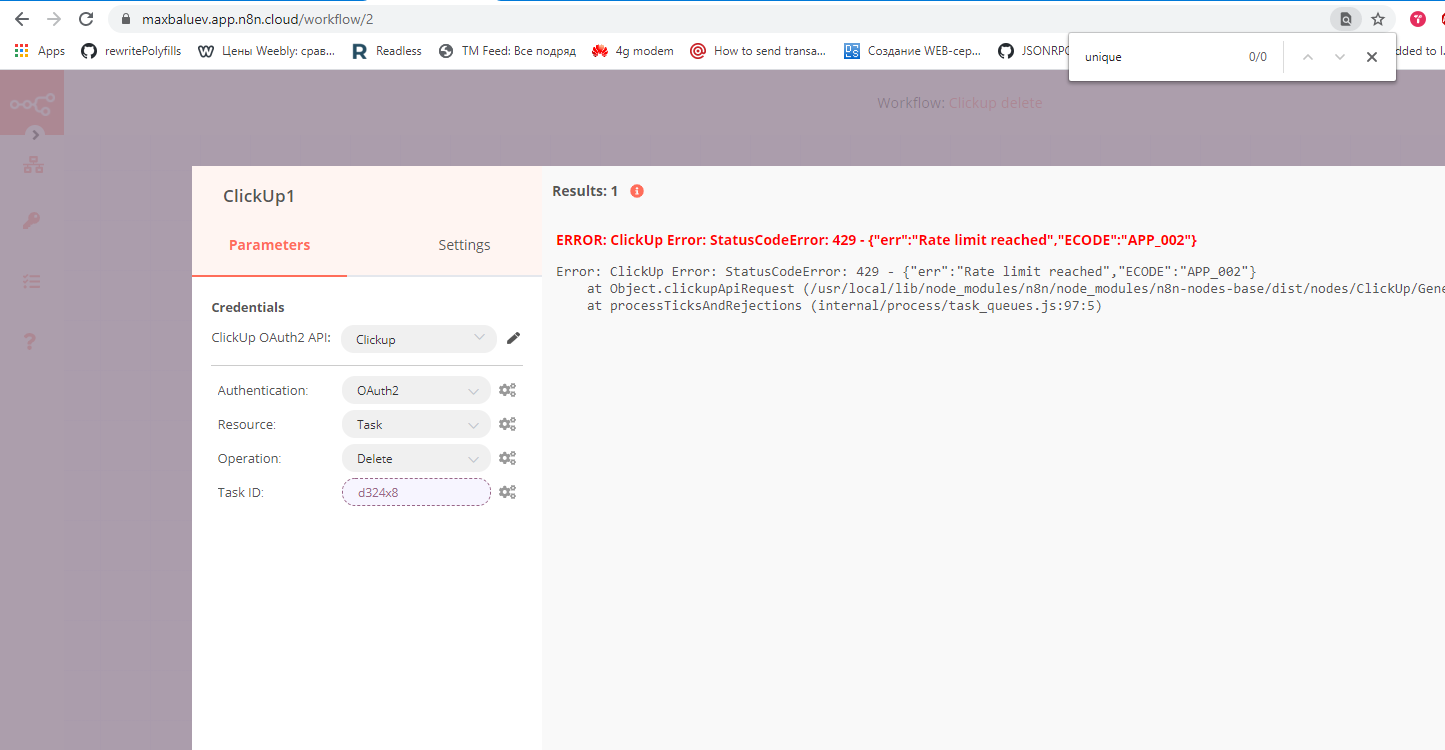1445x750 pixels.
Task: Click the Task ID field containing d324x8
Action: click(x=416, y=492)
